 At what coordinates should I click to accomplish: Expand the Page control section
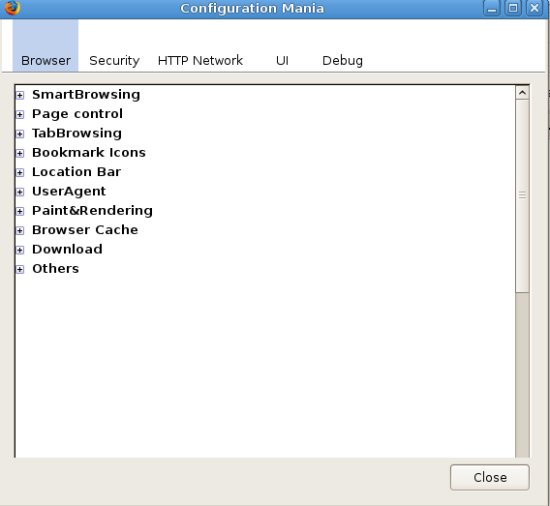click(20, 114)
